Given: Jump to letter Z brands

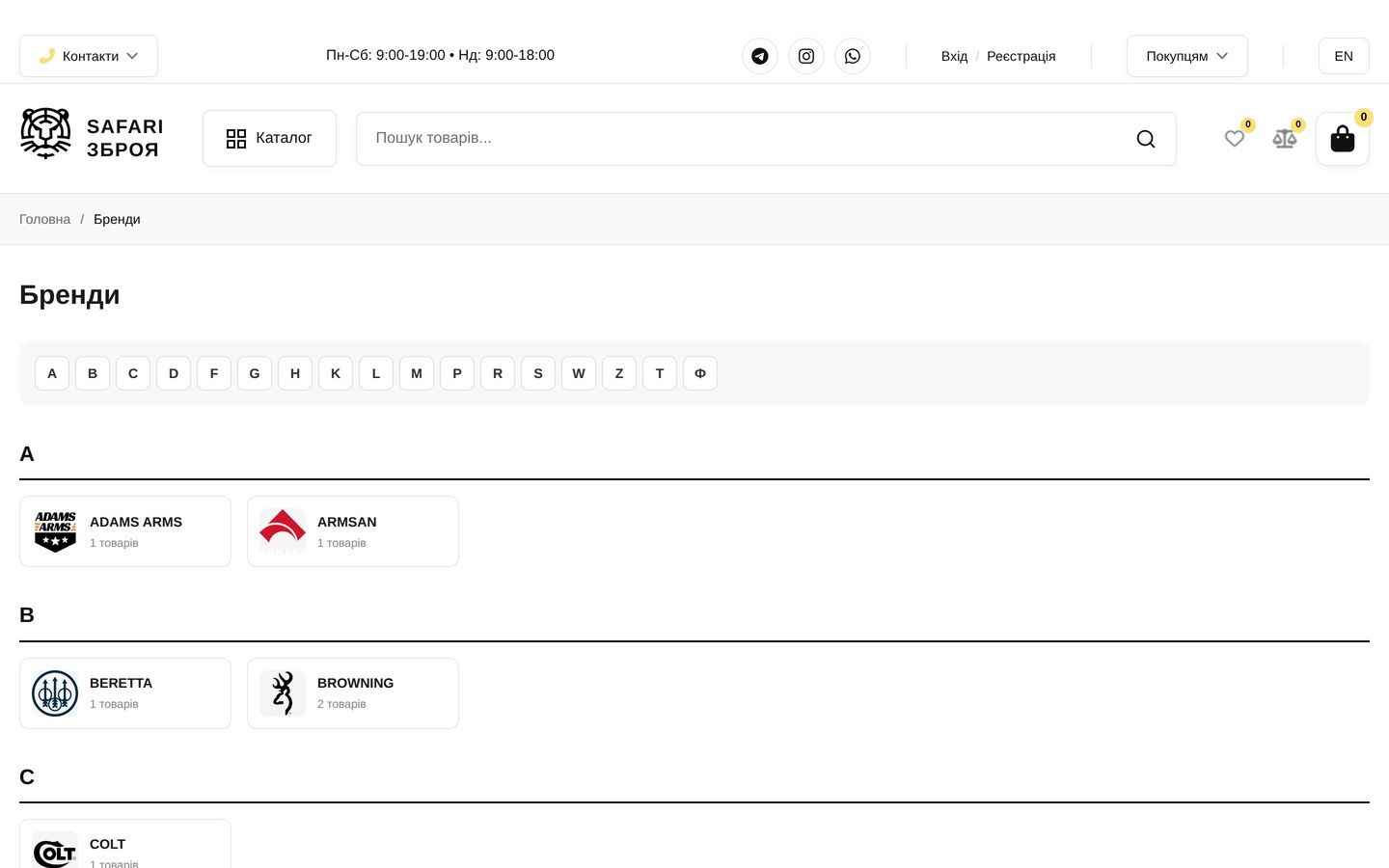Looking at the screenshot, I should coord(619,373).
